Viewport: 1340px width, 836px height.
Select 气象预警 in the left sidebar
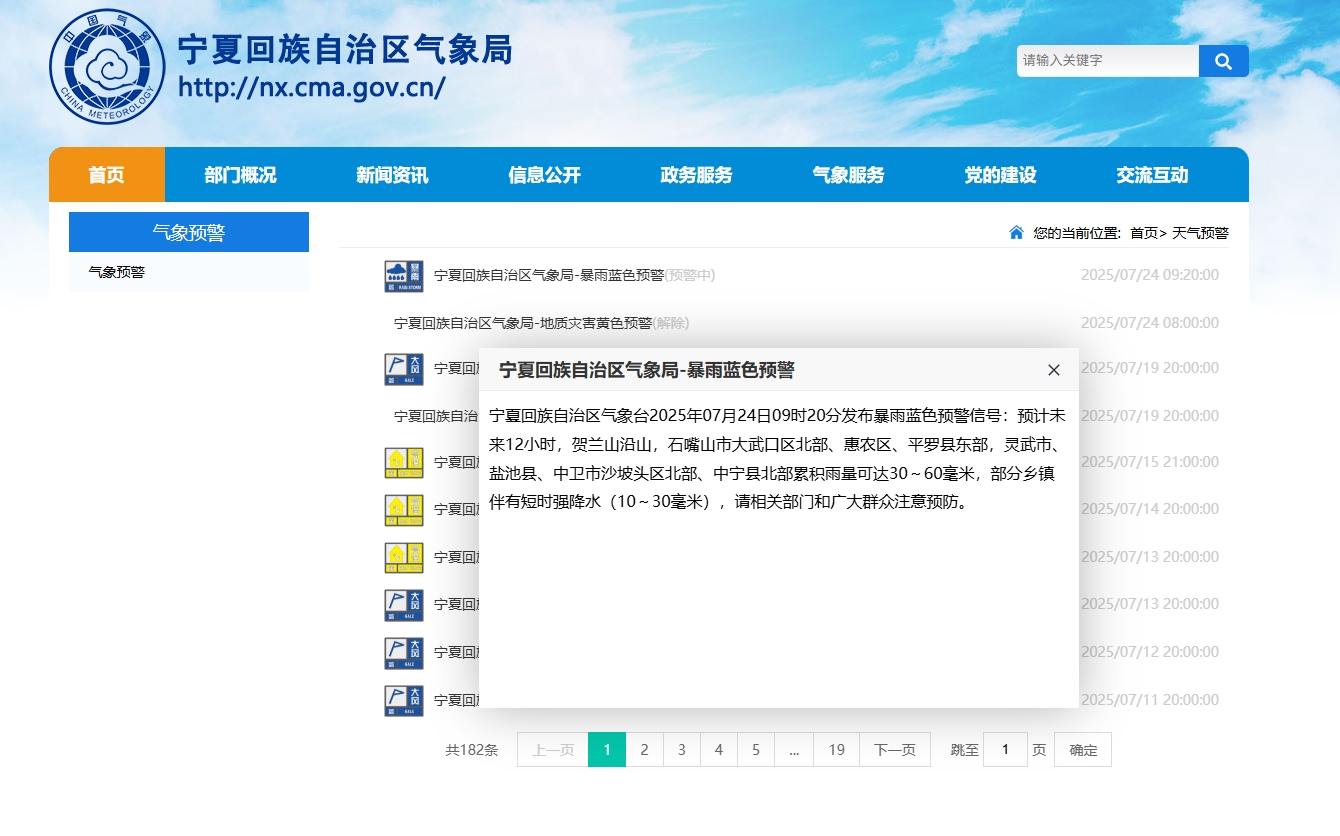pyautogui.click(x=117, y=272)
